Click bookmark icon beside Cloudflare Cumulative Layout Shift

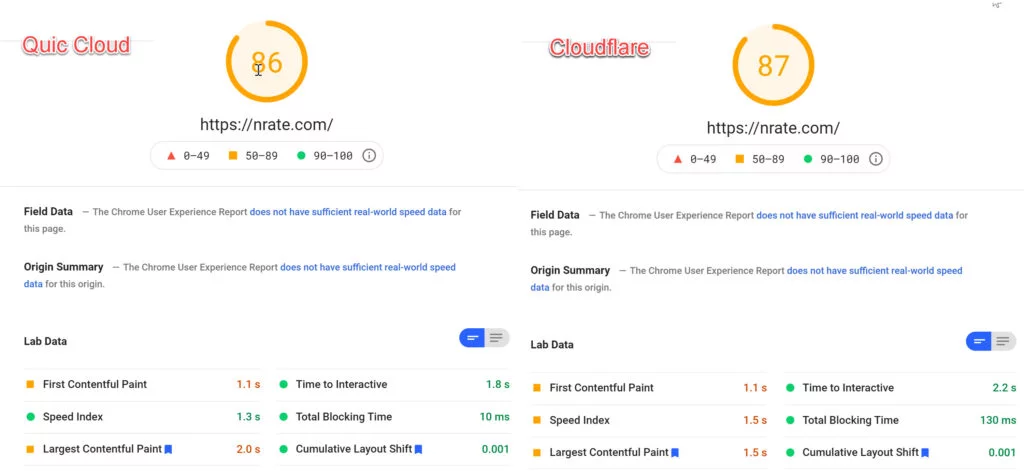pos(925,452)
